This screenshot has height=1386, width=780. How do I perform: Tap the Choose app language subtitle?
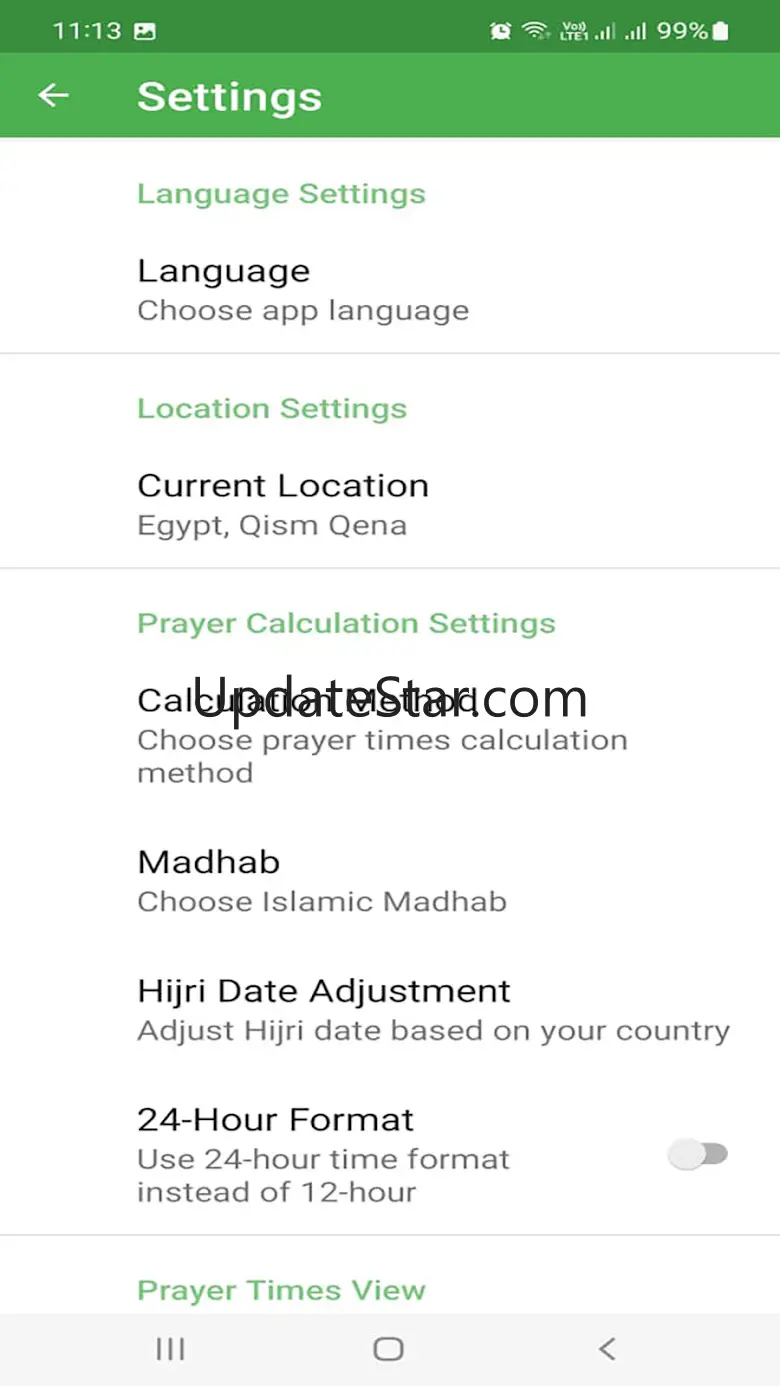[303, 311]
